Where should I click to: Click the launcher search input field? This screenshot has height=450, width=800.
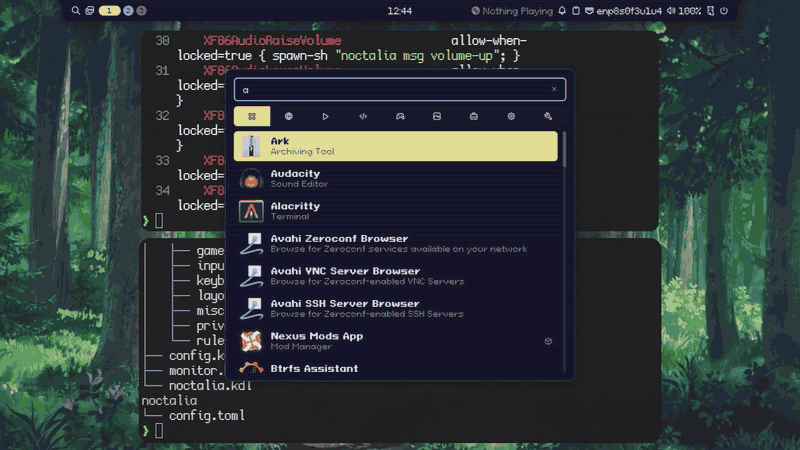click(399, 89)
